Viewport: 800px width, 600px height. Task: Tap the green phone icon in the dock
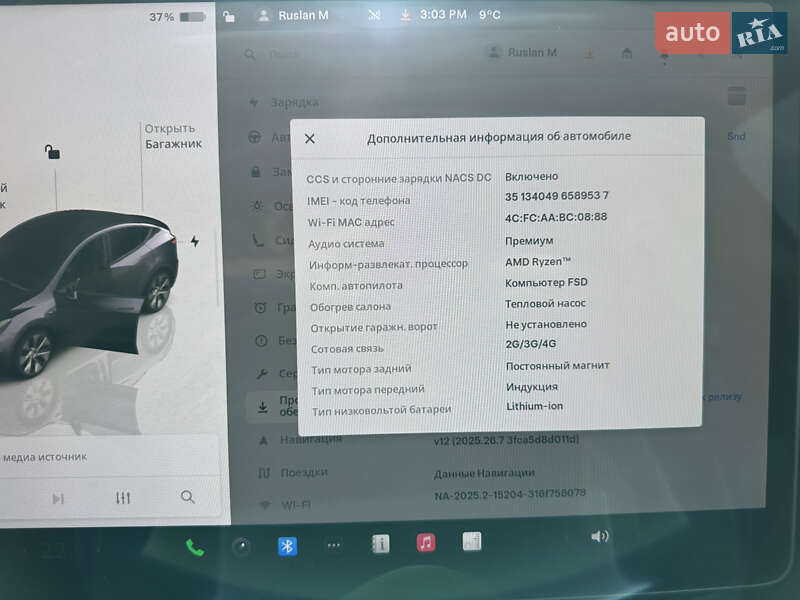193,547
